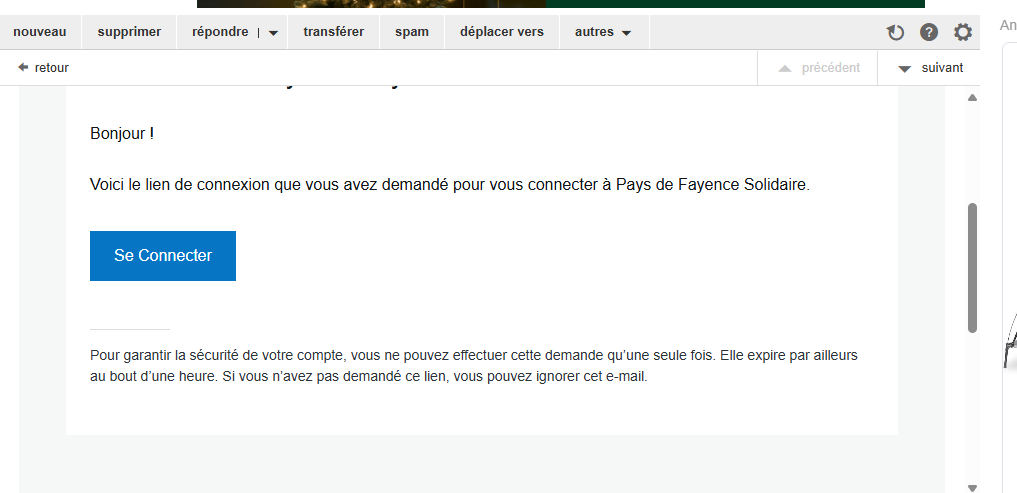Open settings with the gear icon
The image size is (1017, 493).
(962, 33)
